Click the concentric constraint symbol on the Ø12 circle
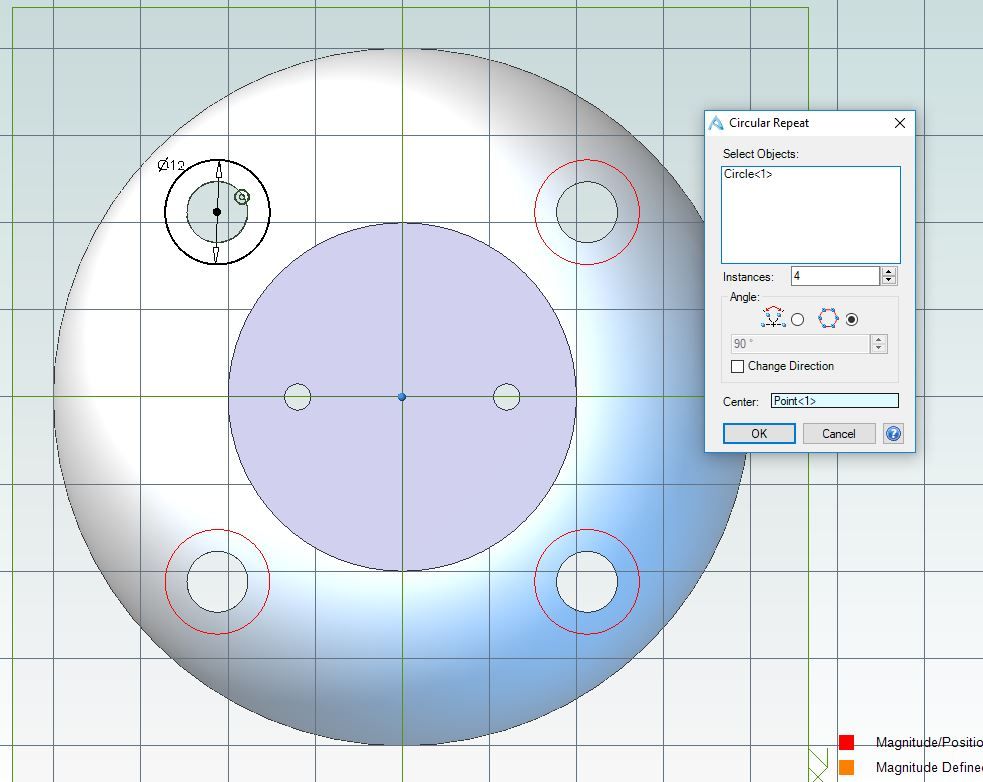The height and width of the screenshot is (782, 983). tap(242, 197)
